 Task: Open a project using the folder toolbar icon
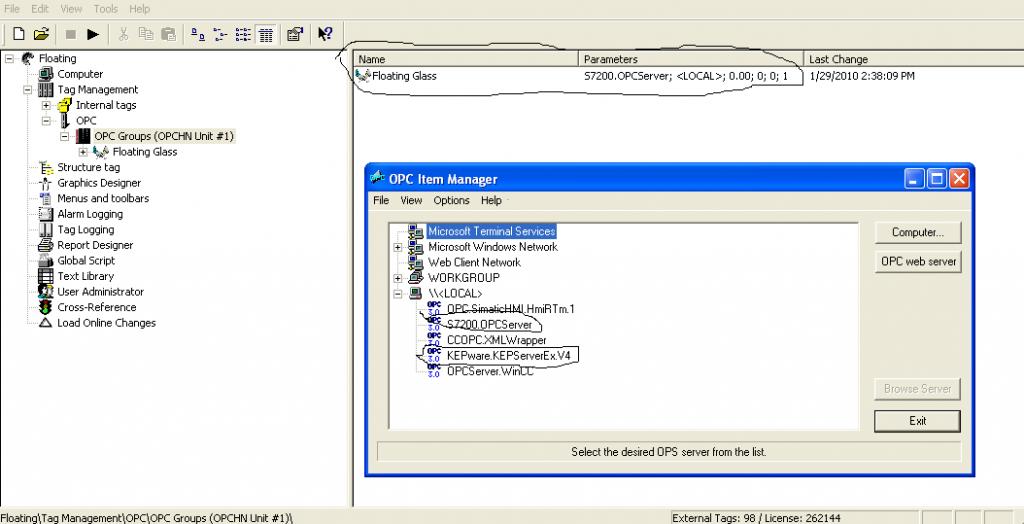point(41,34)
